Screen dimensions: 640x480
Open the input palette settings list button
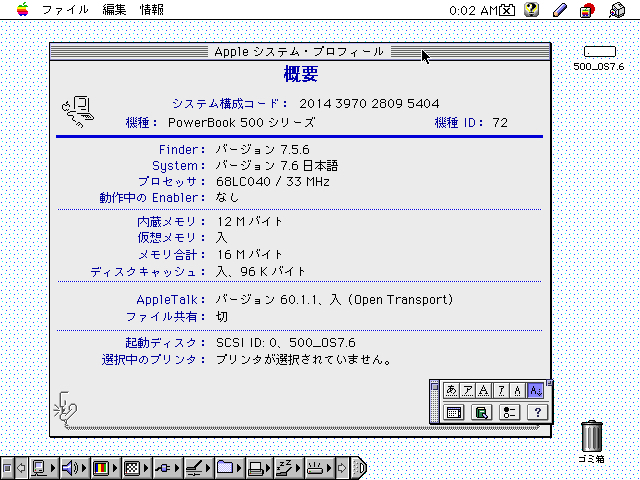coord(509,412)
